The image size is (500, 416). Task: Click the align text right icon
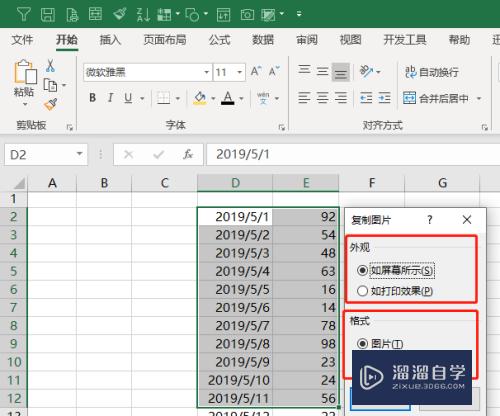click(341, 98)
